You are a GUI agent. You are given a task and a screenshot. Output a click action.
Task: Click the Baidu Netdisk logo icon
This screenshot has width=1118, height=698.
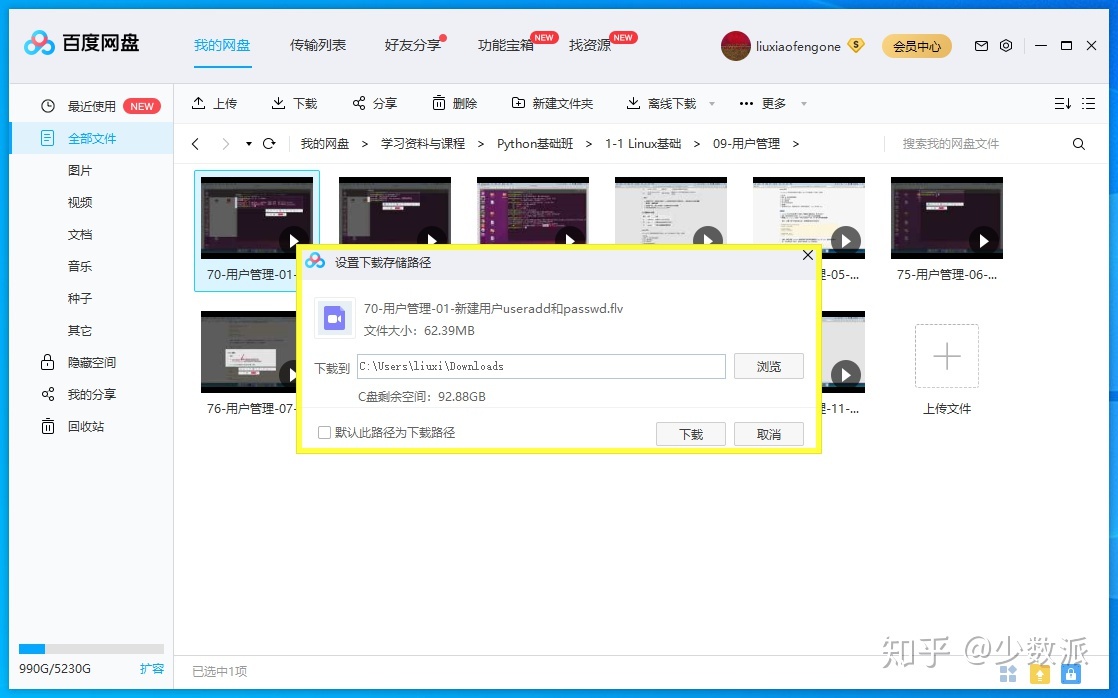pos(39,43)
